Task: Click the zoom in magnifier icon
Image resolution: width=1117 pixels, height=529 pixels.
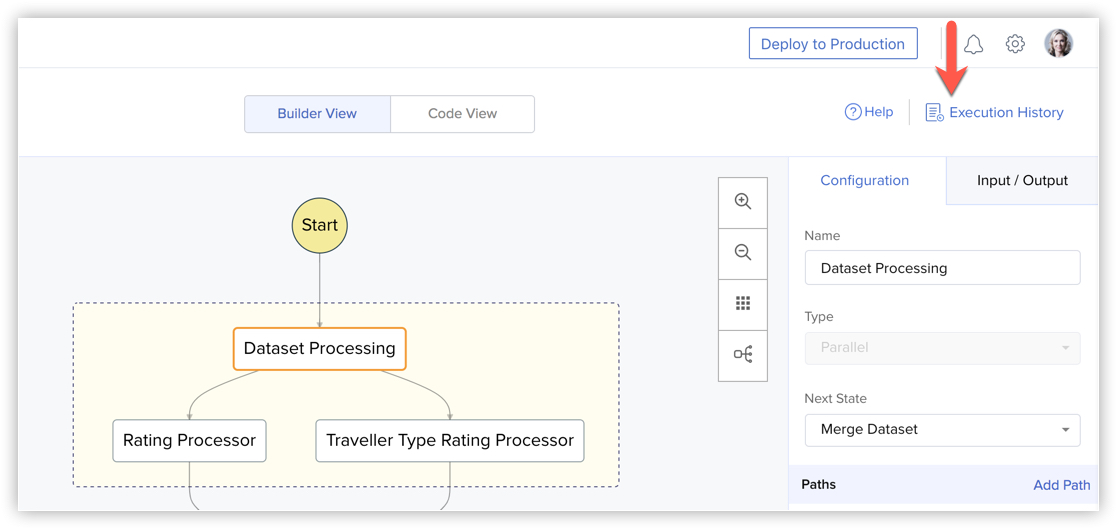Action: [x=743, y=202]
